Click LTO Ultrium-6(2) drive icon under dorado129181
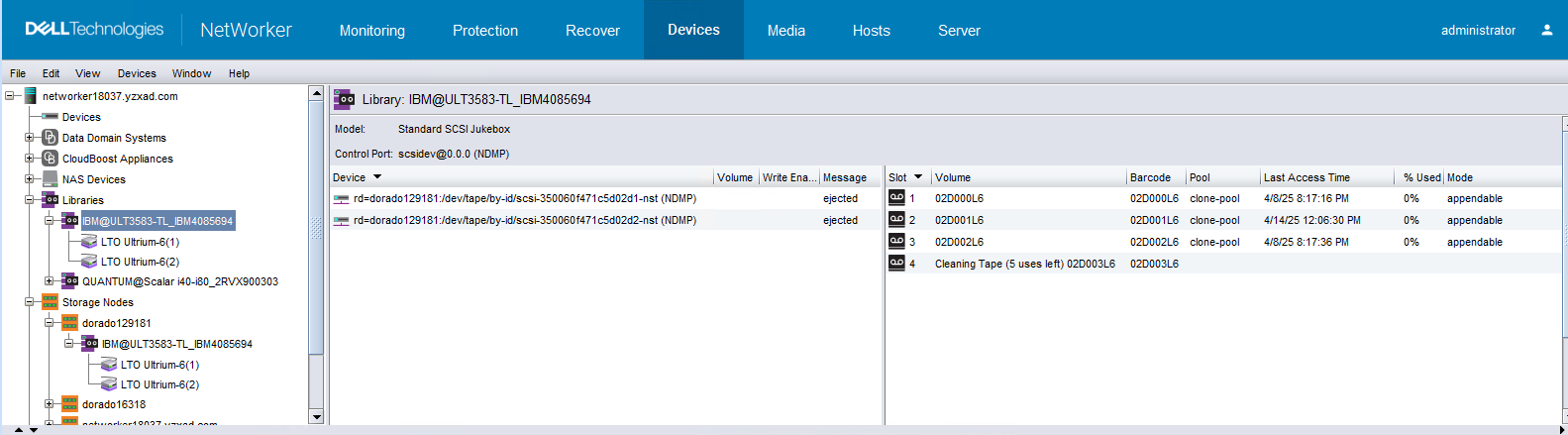Image resolution: width=1568 pixels, height=435 pixels. click(x=109, y=384)
